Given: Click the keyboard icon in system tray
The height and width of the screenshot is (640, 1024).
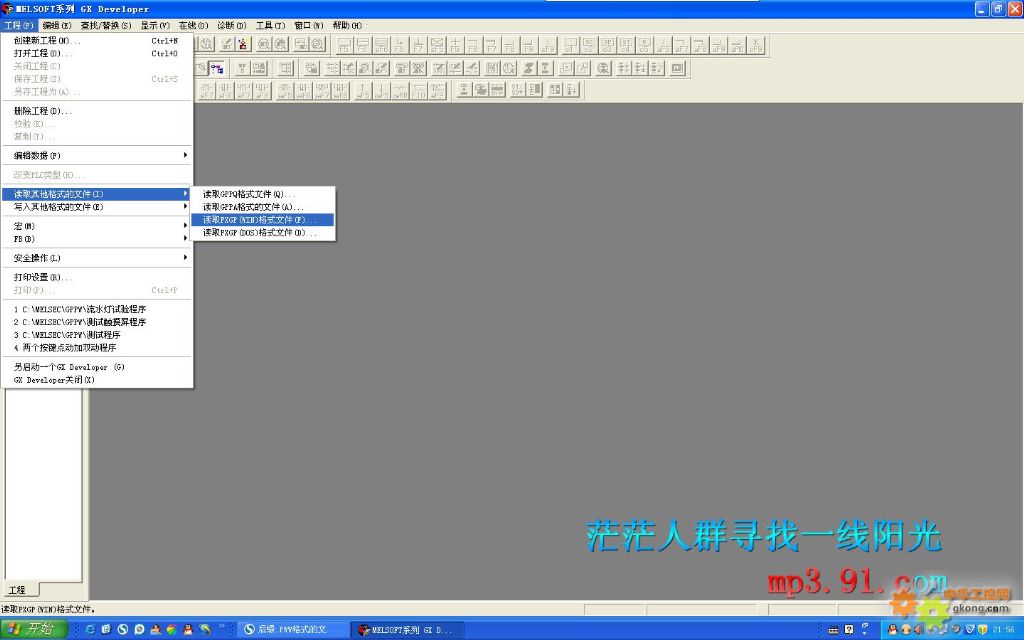Looking at the screenshot, I should point(833,630).
